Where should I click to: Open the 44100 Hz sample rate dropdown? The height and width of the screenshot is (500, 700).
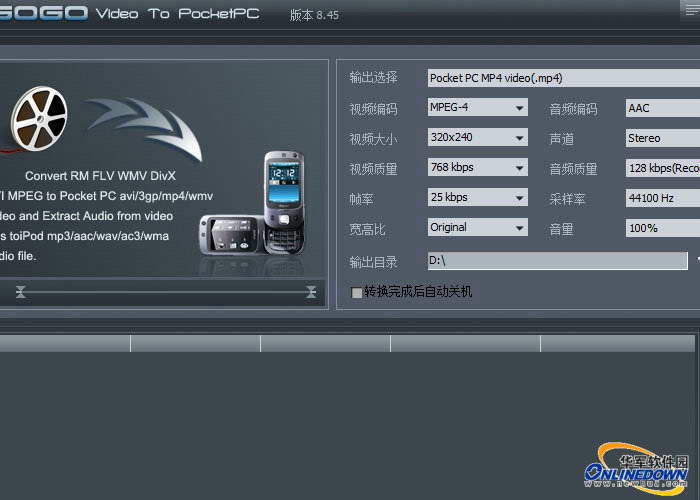click(662, 198)
